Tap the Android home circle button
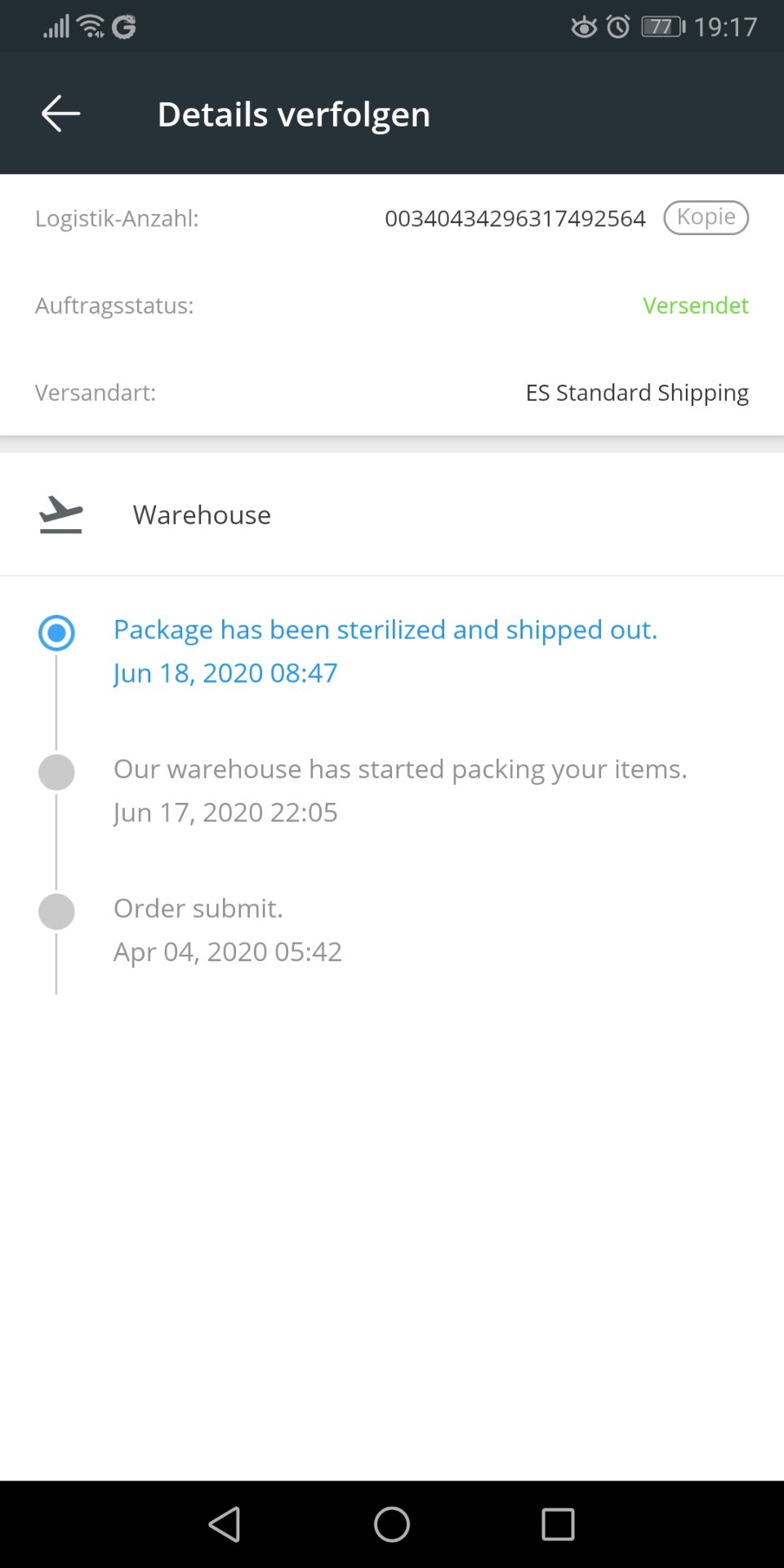The width and height of the screenshot is (784, 1568). [392, 1524]
